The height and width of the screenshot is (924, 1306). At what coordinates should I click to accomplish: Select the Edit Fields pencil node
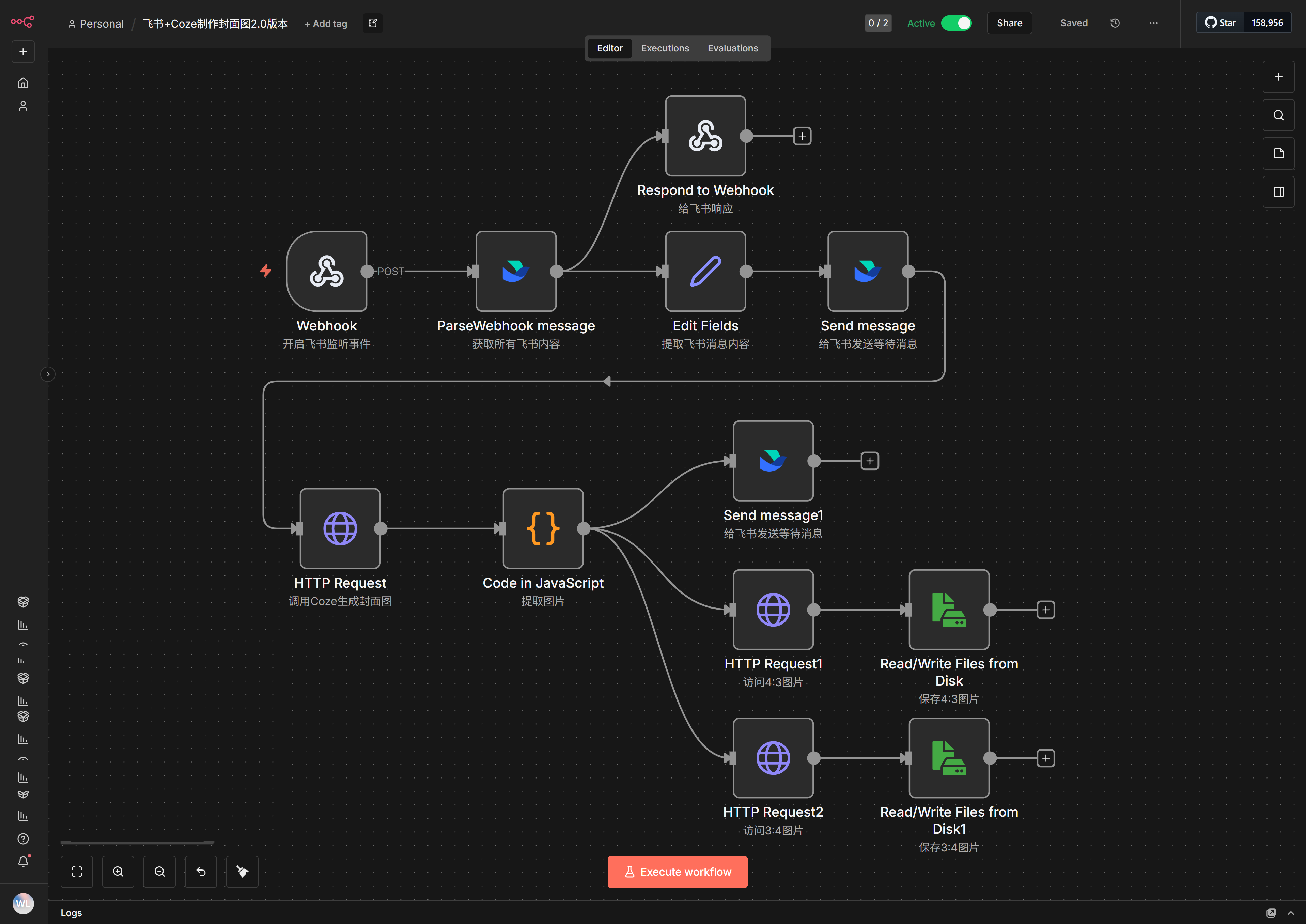(x=705, y=271)
